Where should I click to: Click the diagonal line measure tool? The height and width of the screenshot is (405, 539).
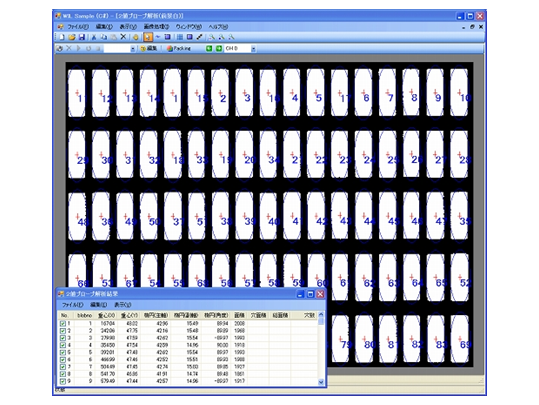coord(199,37)
